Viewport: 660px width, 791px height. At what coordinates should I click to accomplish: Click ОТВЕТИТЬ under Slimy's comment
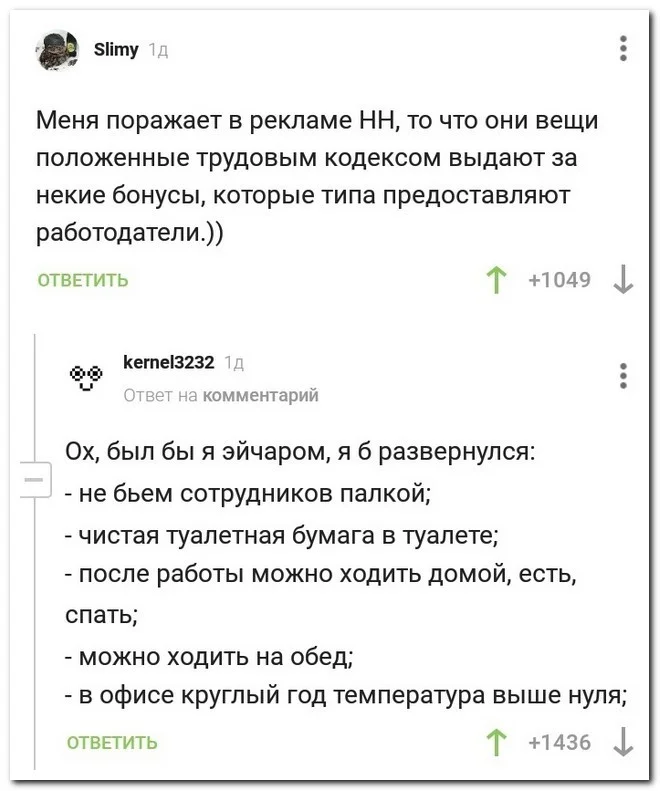pyautogui.click(x=82, y=280)
